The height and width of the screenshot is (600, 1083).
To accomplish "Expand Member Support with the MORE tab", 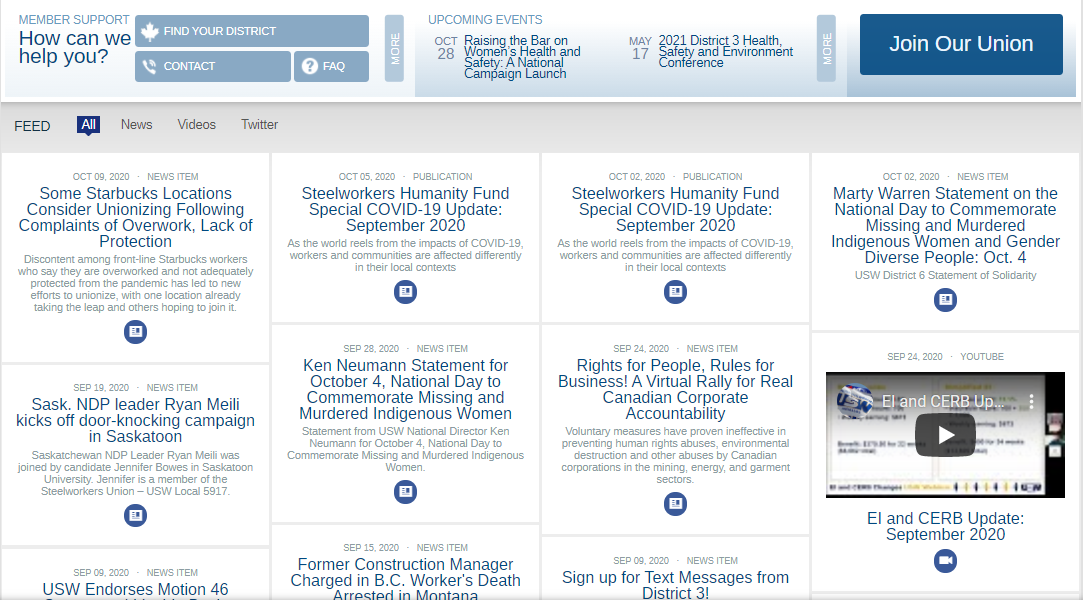I will 394,48.
